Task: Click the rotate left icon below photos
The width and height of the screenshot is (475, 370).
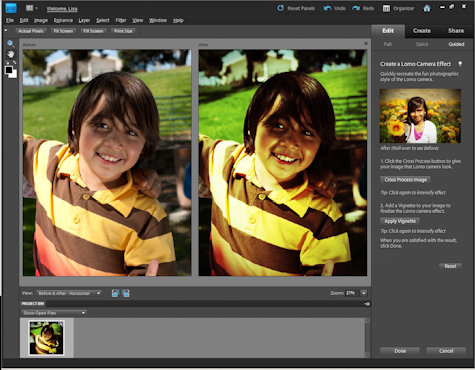Action: 115,293
